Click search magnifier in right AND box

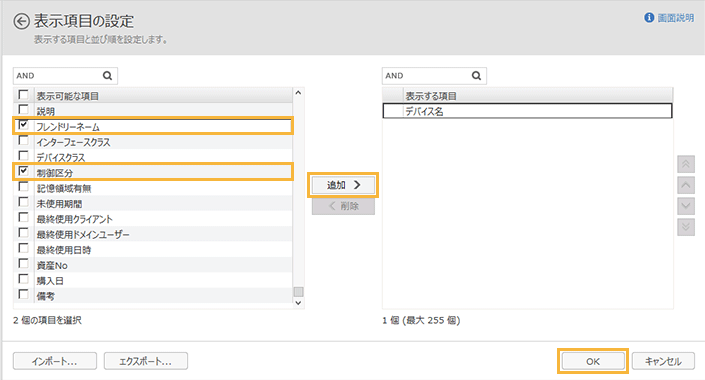(x=476, y=76)
